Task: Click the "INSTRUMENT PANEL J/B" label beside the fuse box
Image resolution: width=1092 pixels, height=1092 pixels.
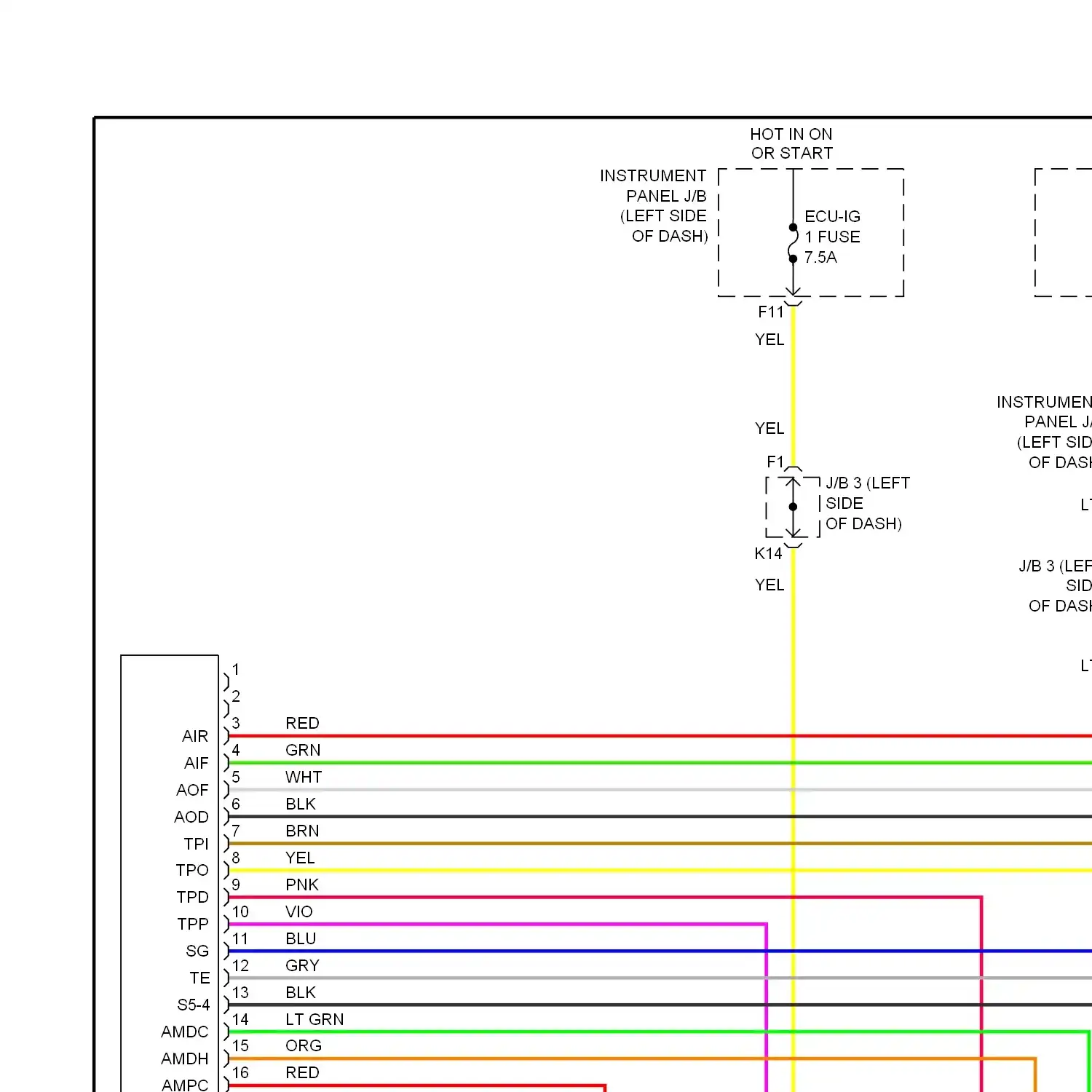Action: pyautogui.click(x=653, y=206)
